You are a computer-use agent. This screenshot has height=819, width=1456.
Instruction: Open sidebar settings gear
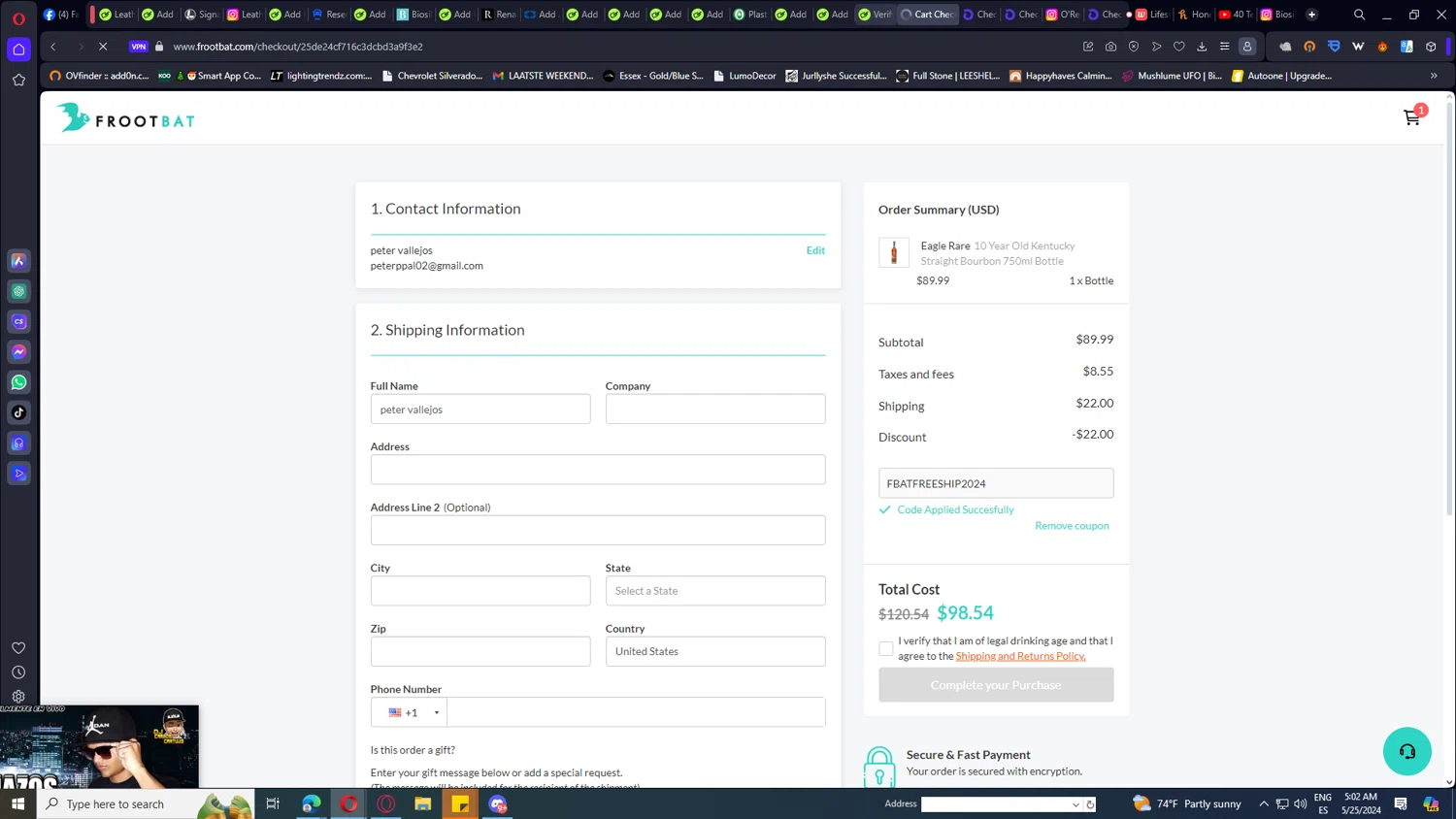tap(18, 696)
